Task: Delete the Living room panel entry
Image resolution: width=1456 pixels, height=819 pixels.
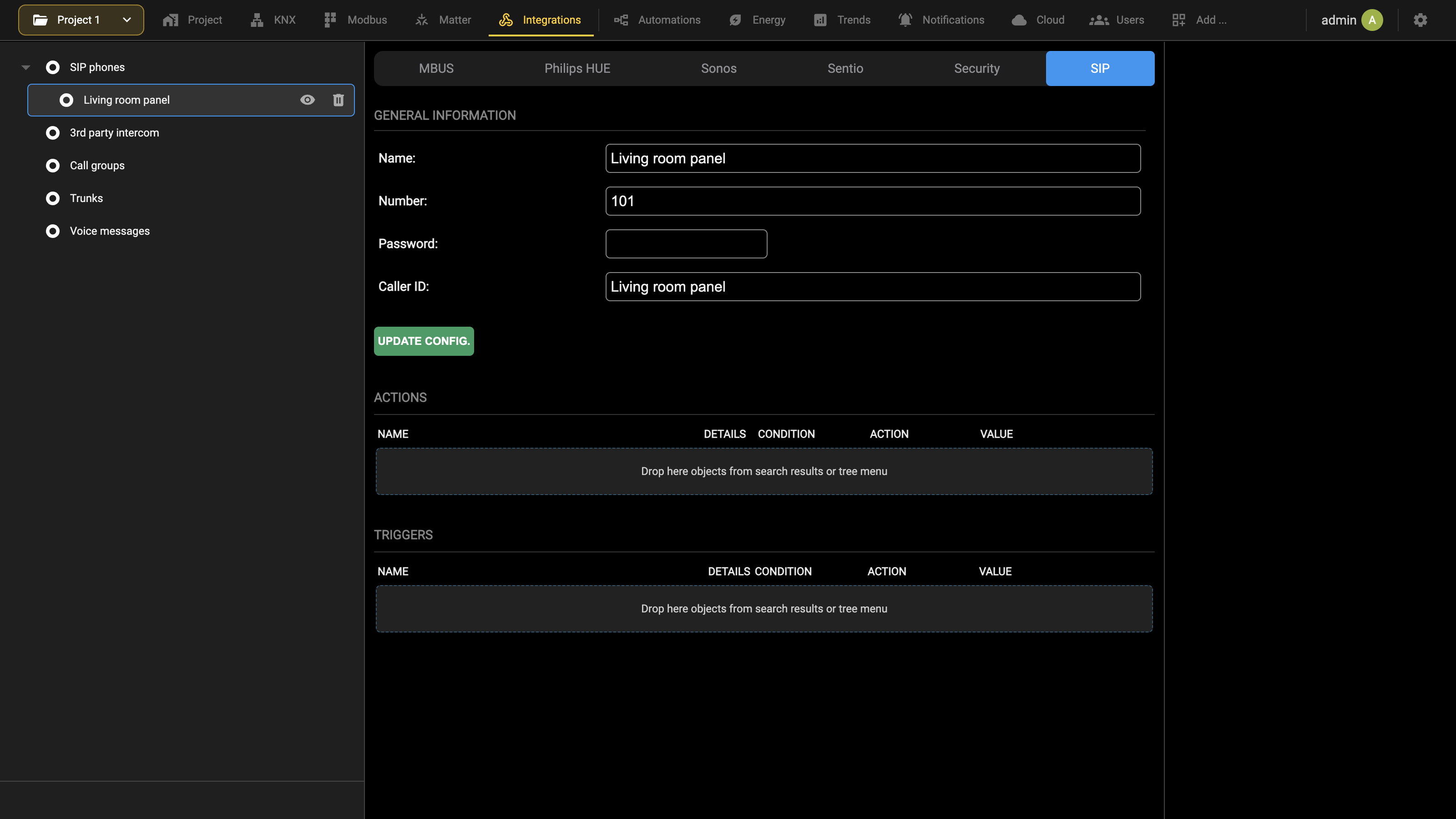Action: click(x=338, y=100)
